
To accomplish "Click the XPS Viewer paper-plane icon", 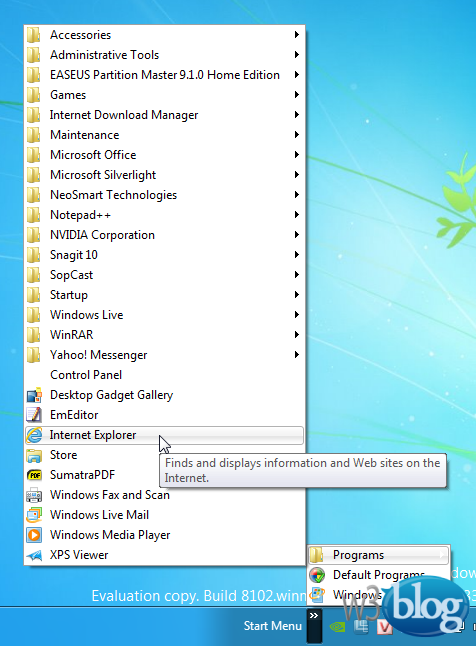I will tap(34, 555).
